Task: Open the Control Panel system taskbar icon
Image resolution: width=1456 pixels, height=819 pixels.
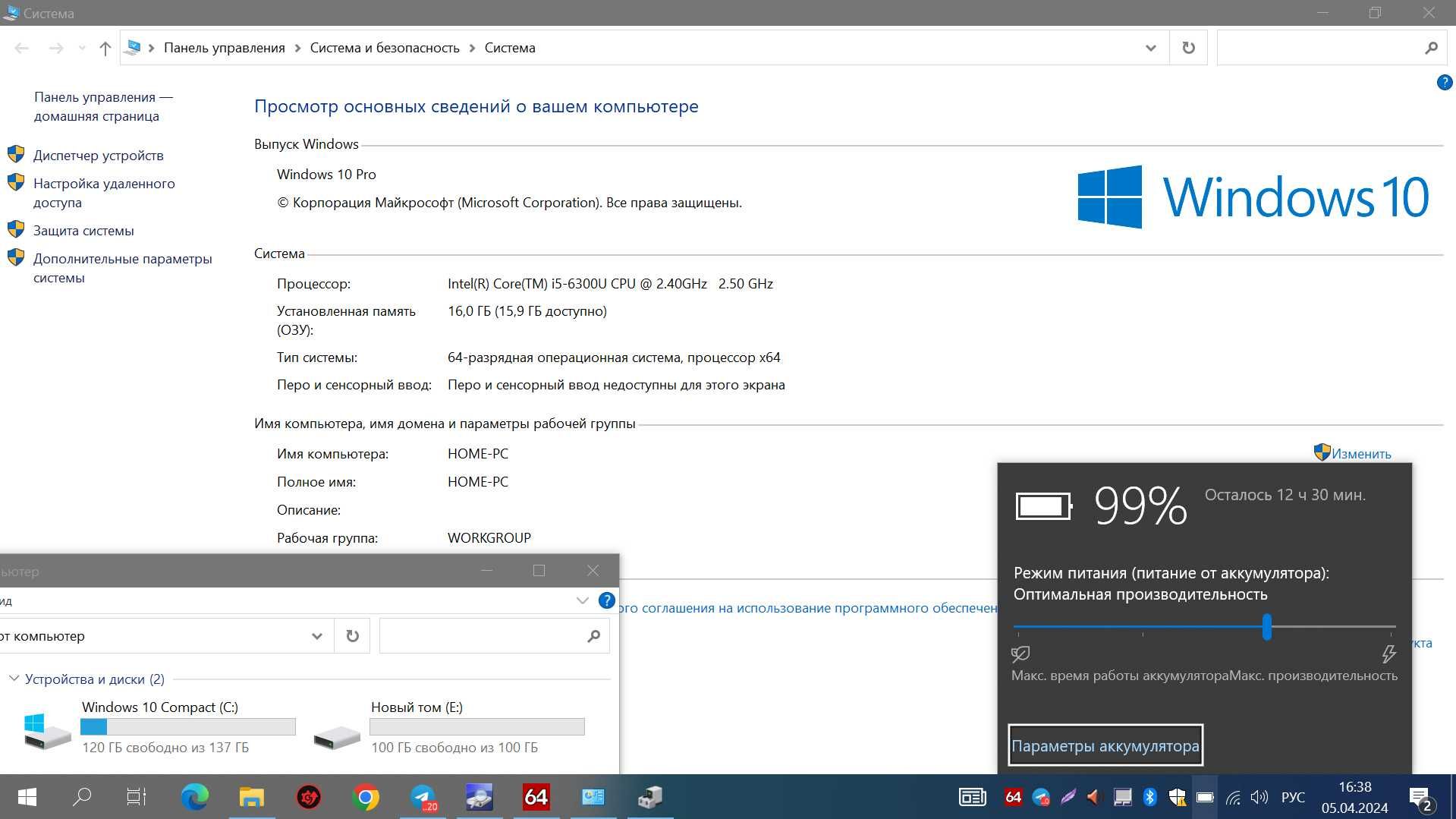Action: coord(593,797)
